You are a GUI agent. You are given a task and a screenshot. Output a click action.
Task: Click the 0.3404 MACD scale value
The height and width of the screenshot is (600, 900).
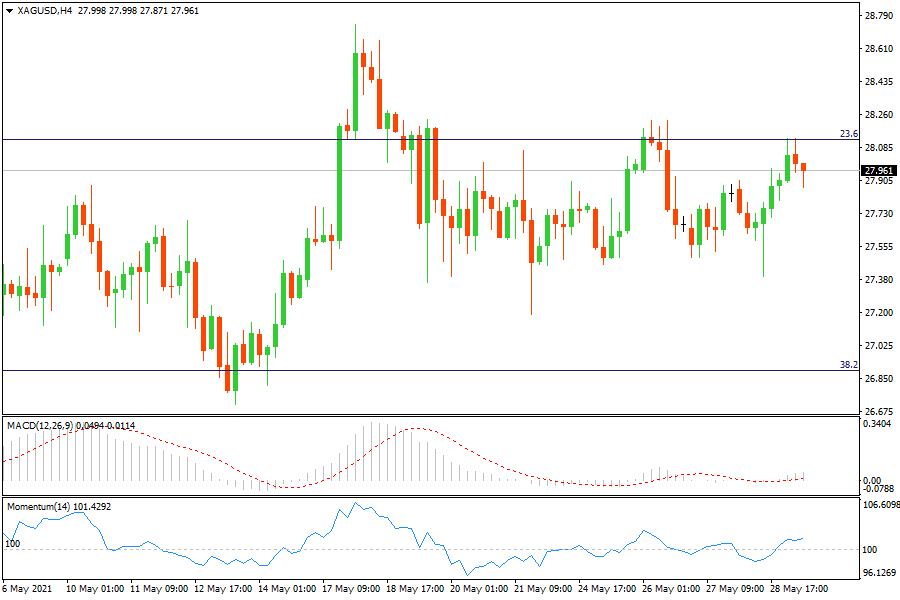coord(878,424)
